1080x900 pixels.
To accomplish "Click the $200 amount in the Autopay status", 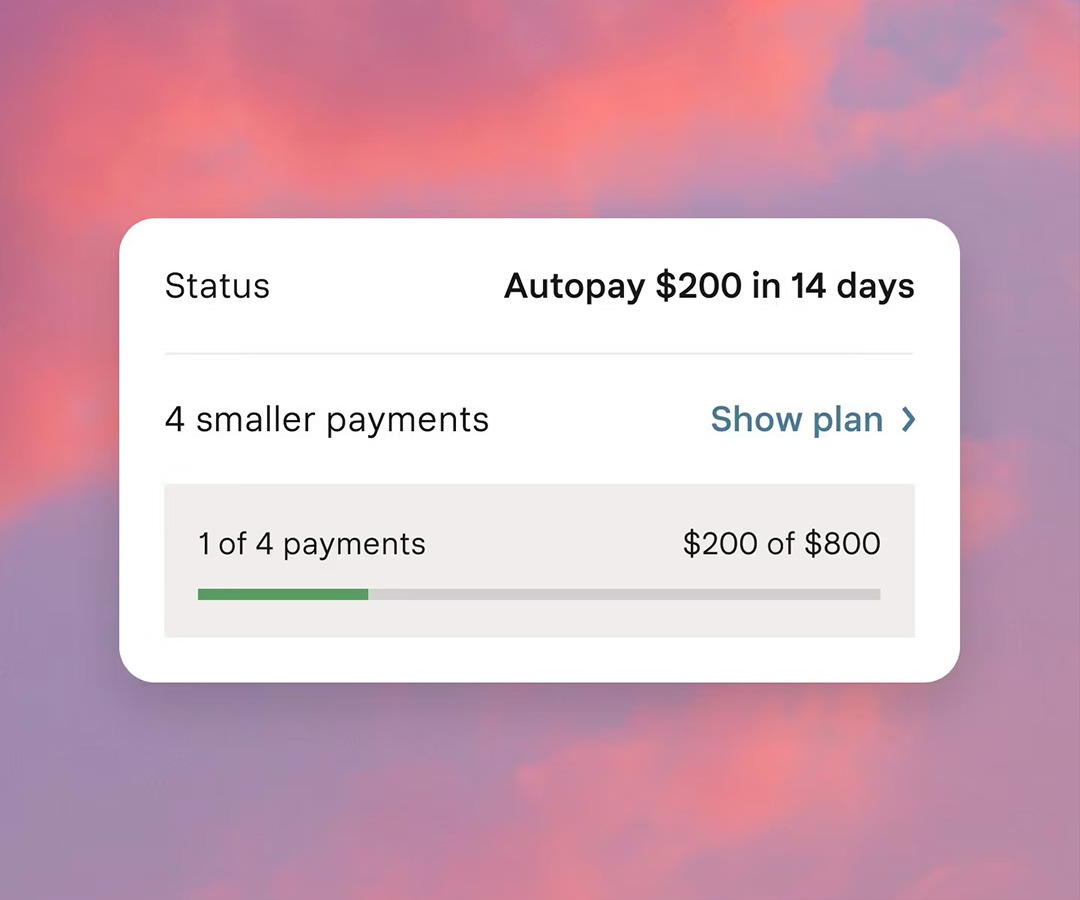I will tap(699, 287).
